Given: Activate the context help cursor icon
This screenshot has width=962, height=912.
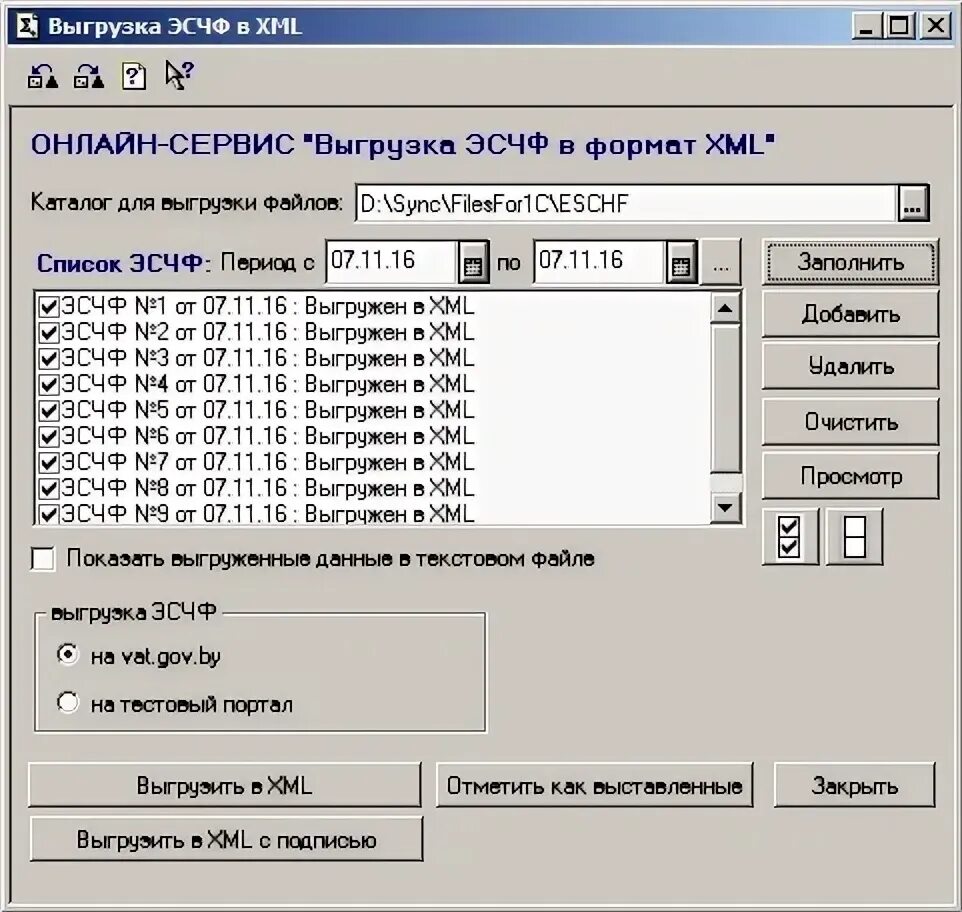Looking at the screenshot, I should (179, 75).
